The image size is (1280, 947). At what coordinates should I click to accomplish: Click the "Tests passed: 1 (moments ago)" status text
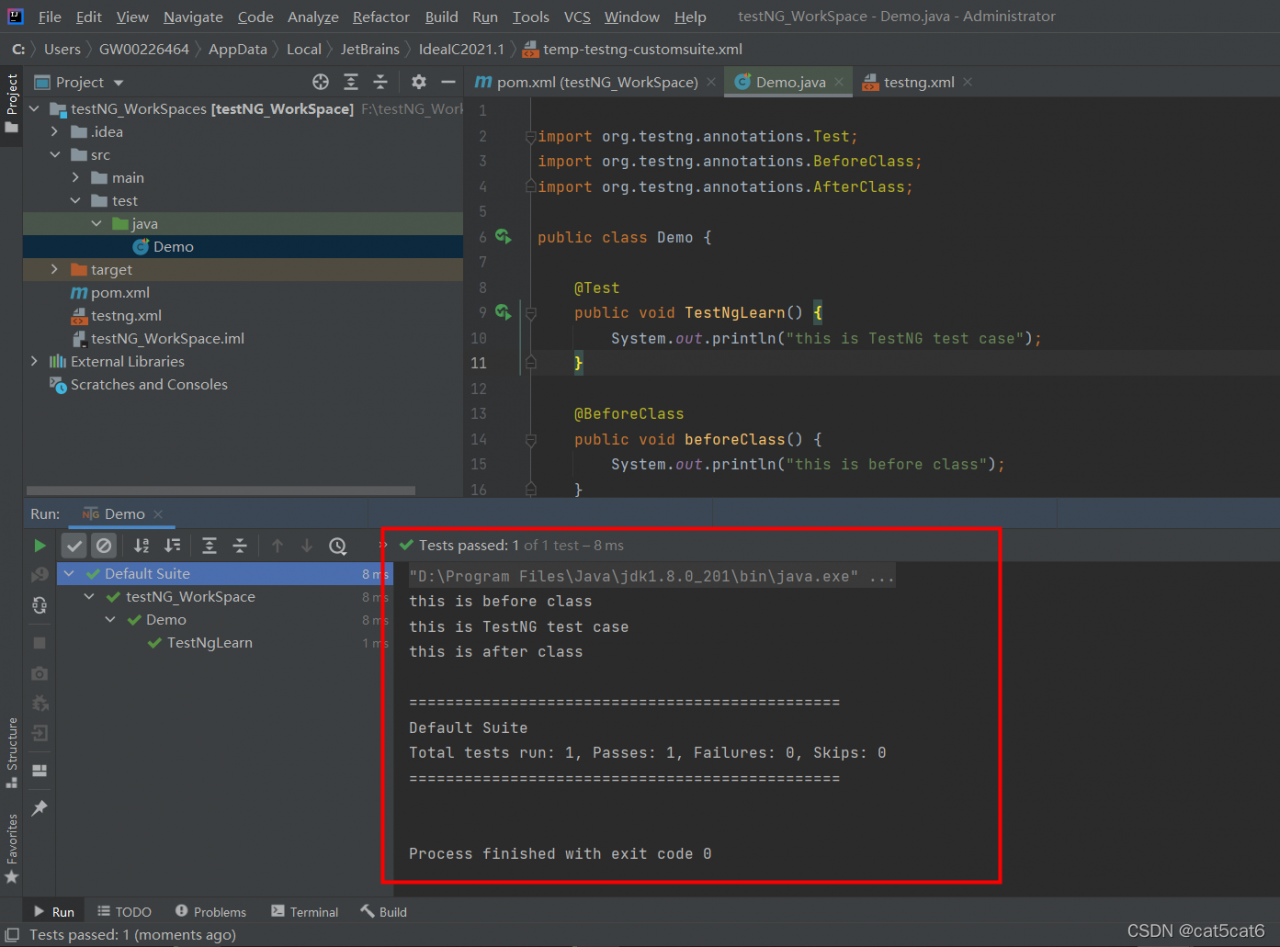132,935
